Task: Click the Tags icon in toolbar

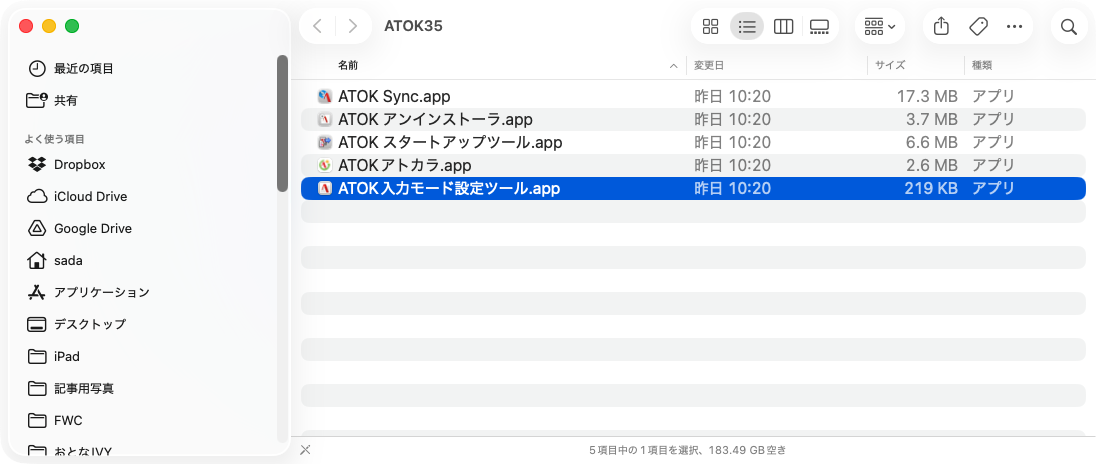Action: point(978,27)
